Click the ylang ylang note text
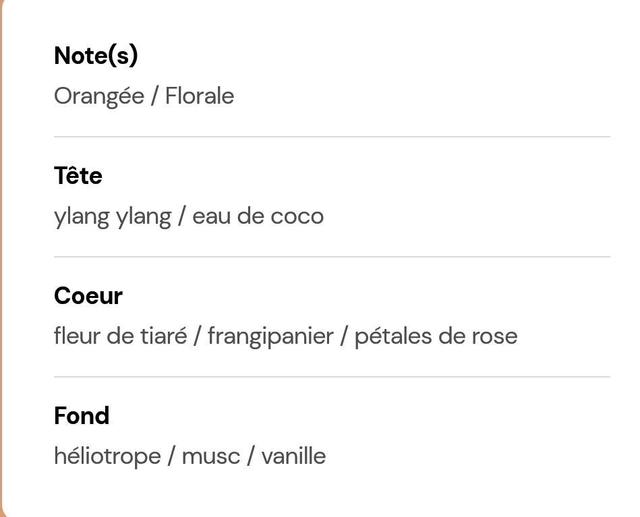Screen dimensions: 640x517 pos(113,217)
